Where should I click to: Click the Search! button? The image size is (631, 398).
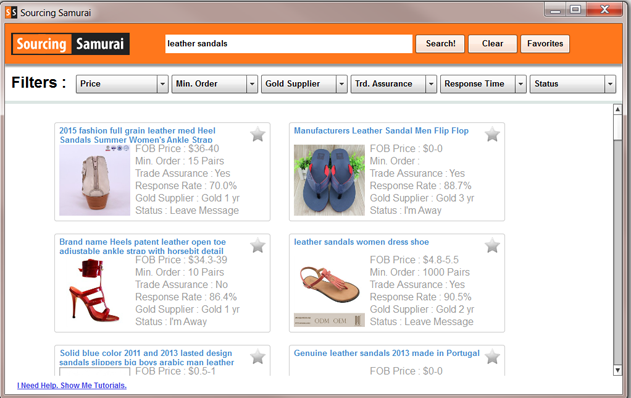(440, 43)
